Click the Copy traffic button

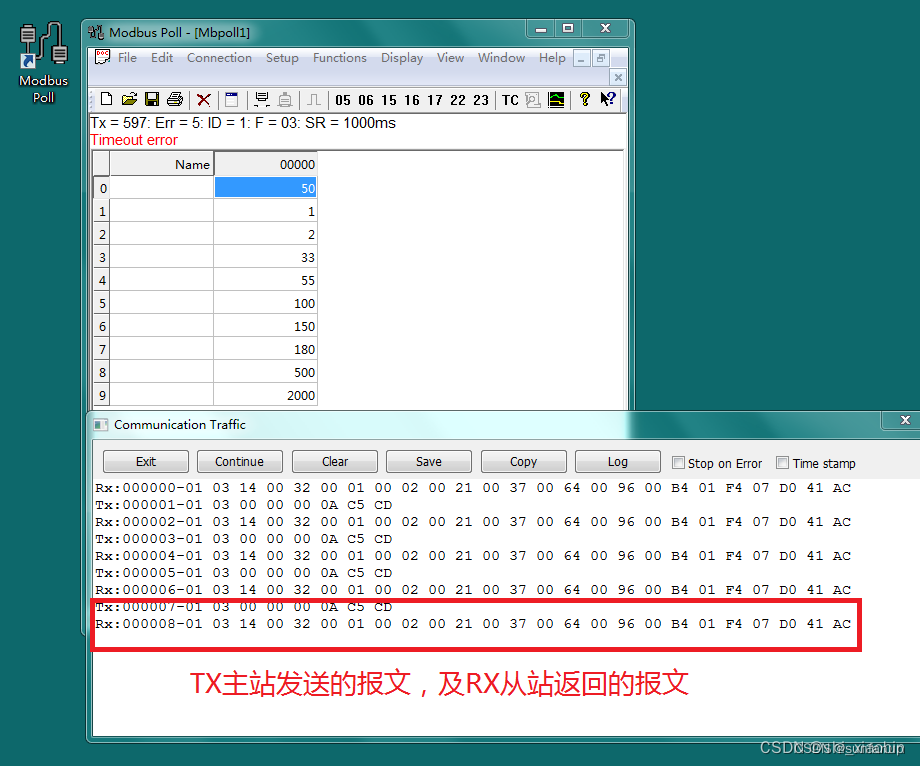click(x=523, y=462)
